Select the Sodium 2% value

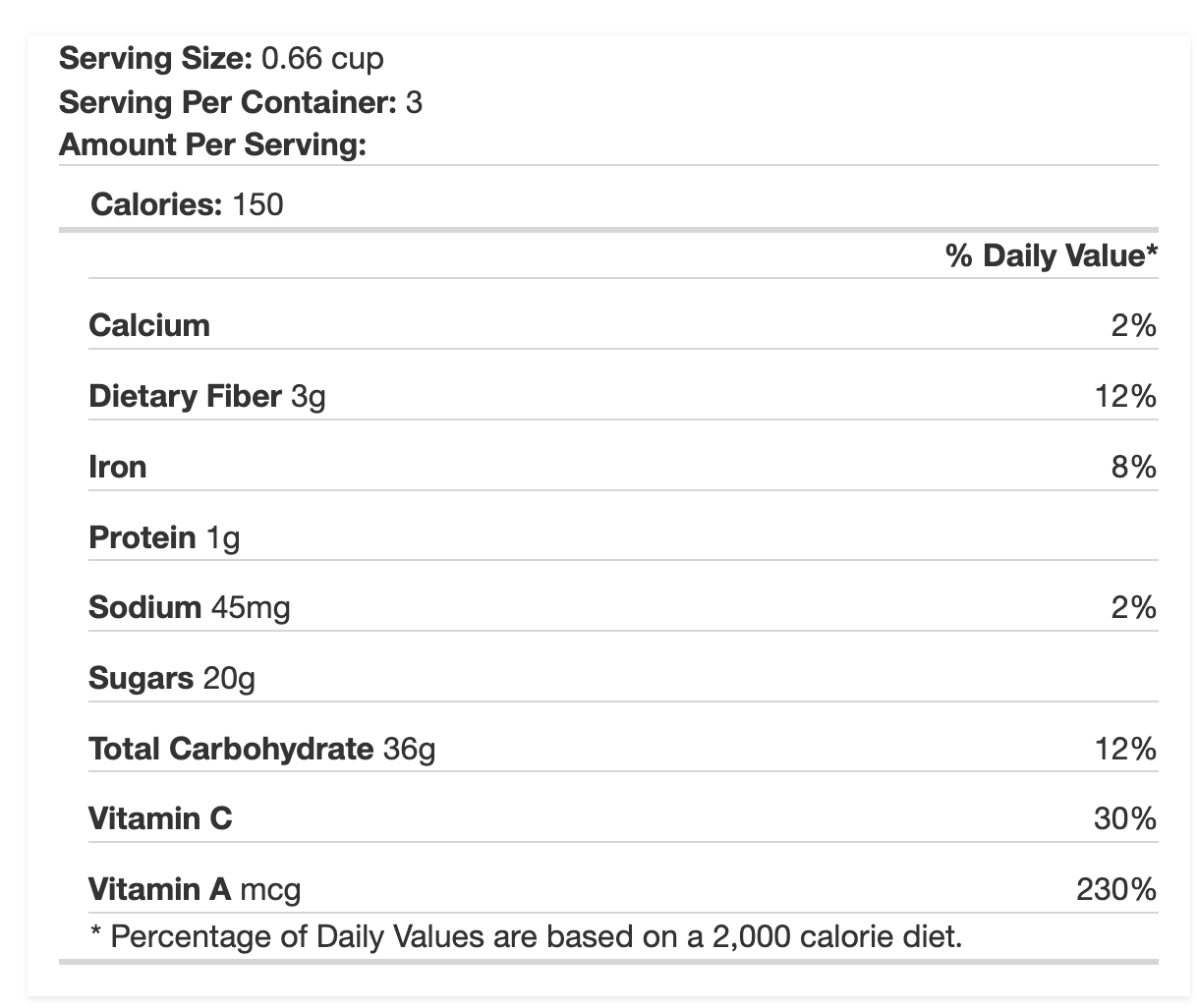[1134, 608]
